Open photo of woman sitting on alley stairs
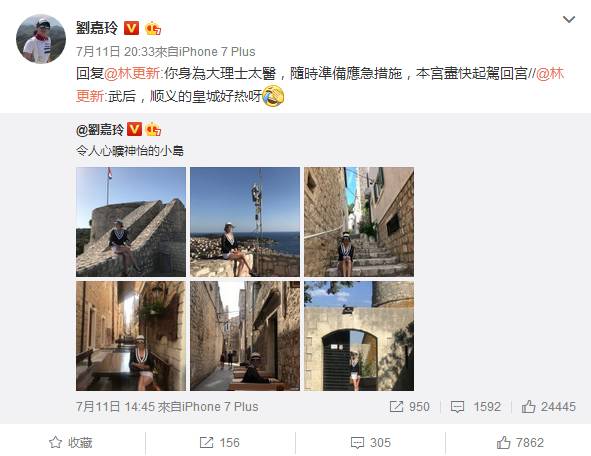The width and height of the screenshot is (591, 456). [x=359, y=222]
